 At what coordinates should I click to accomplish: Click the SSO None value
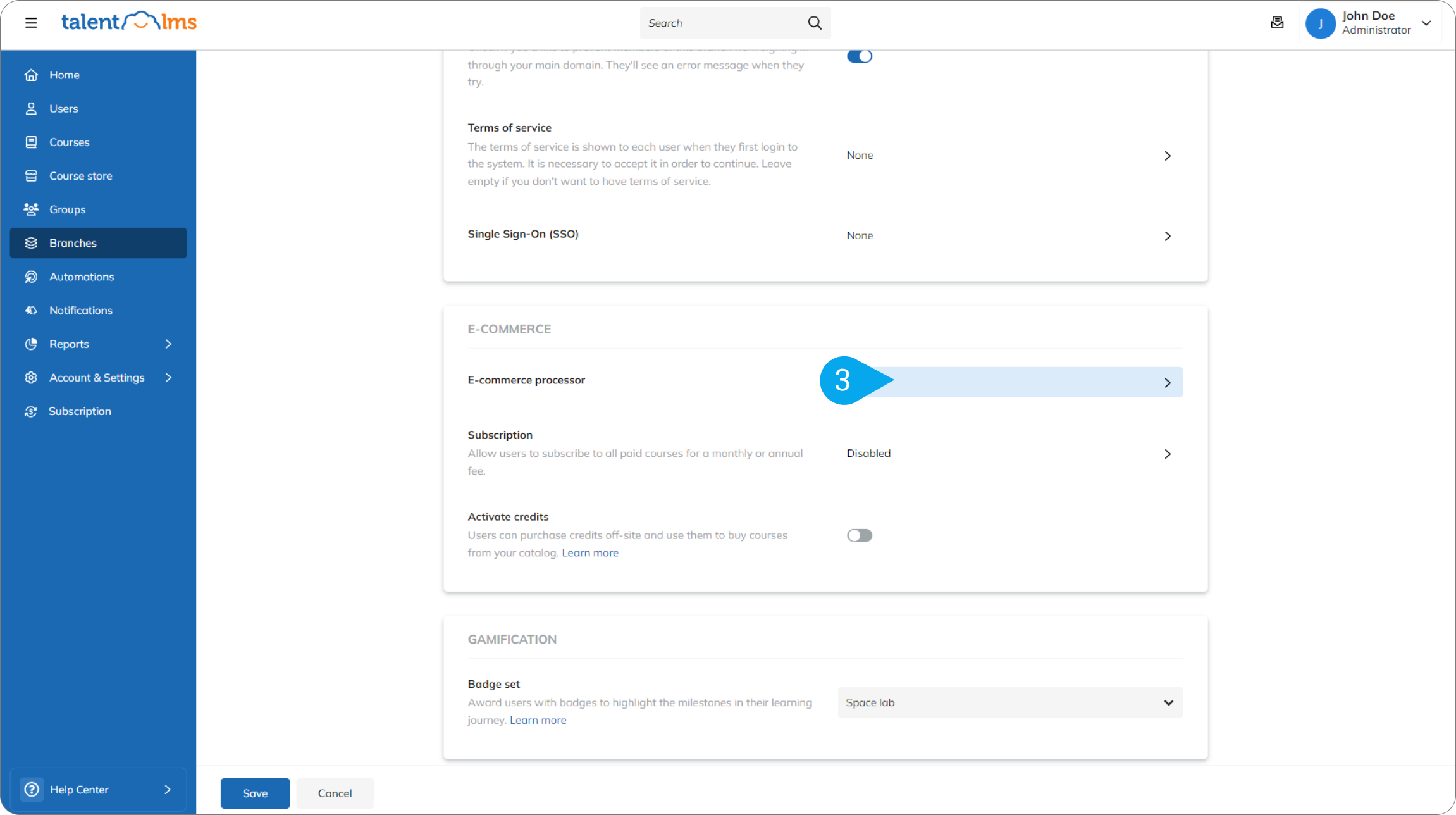coord(860,235)
